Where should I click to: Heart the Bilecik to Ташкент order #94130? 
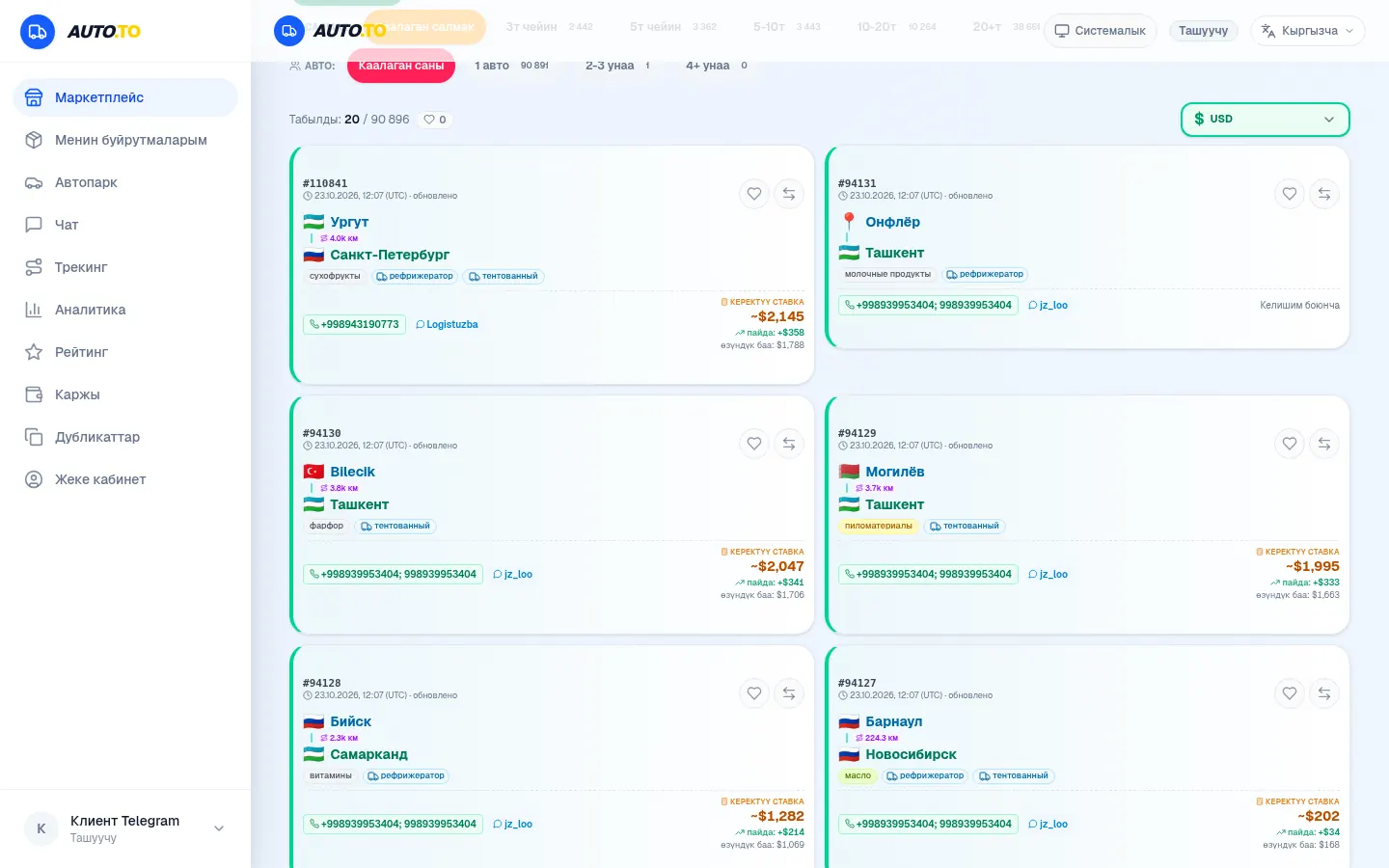point(754,444)
